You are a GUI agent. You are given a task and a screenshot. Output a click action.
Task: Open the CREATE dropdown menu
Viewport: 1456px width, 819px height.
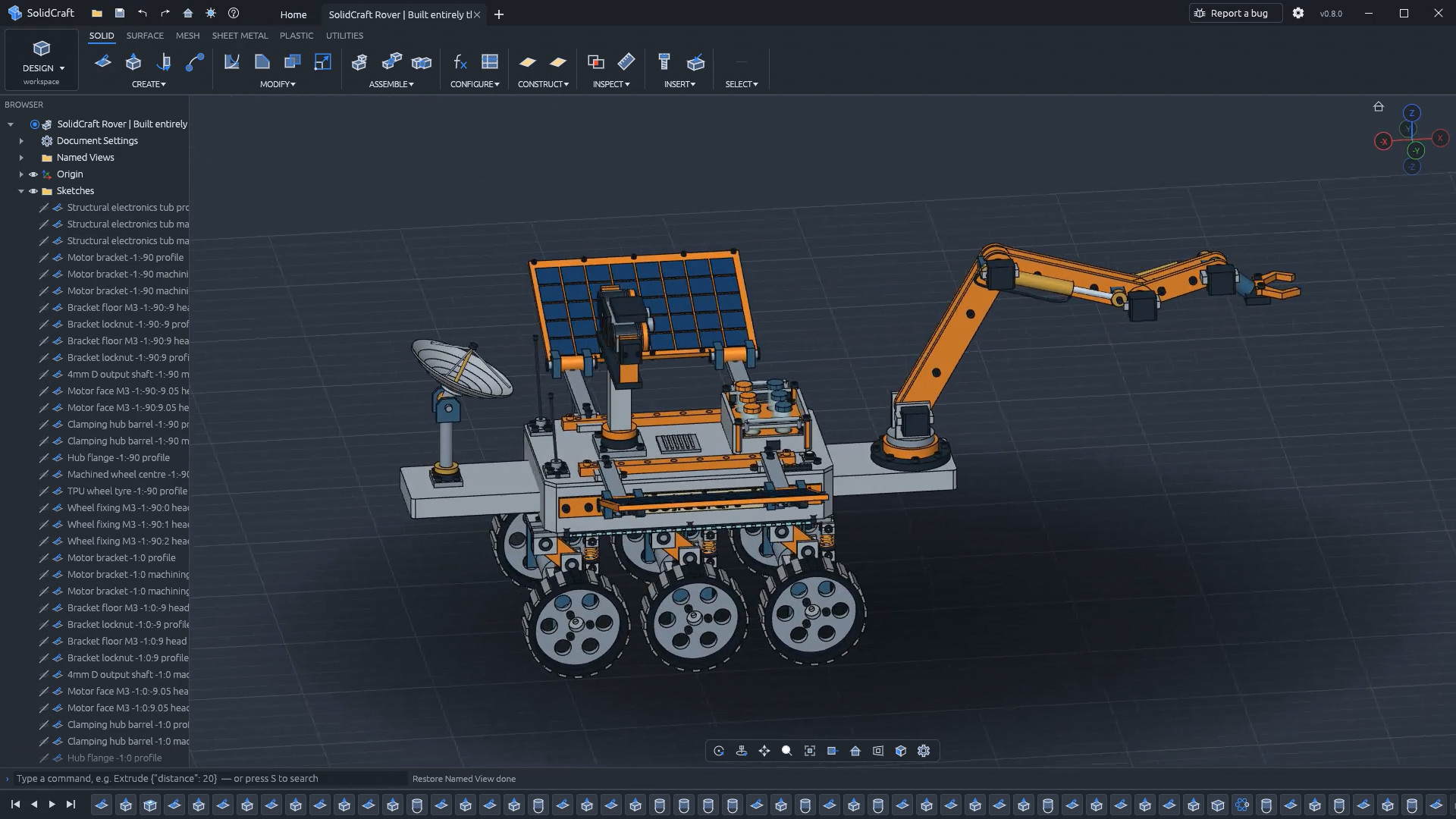pyautogui.click(x=149, y=84)
